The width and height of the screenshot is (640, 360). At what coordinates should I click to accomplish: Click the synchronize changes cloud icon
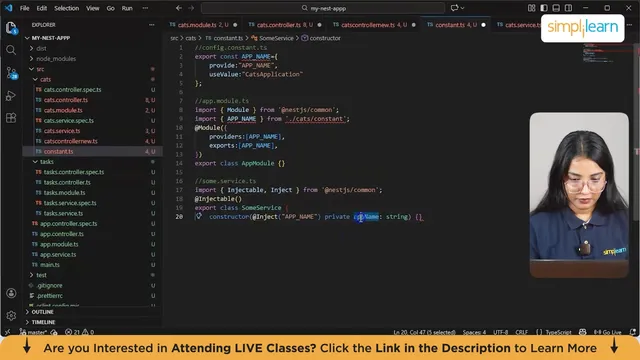54,332
